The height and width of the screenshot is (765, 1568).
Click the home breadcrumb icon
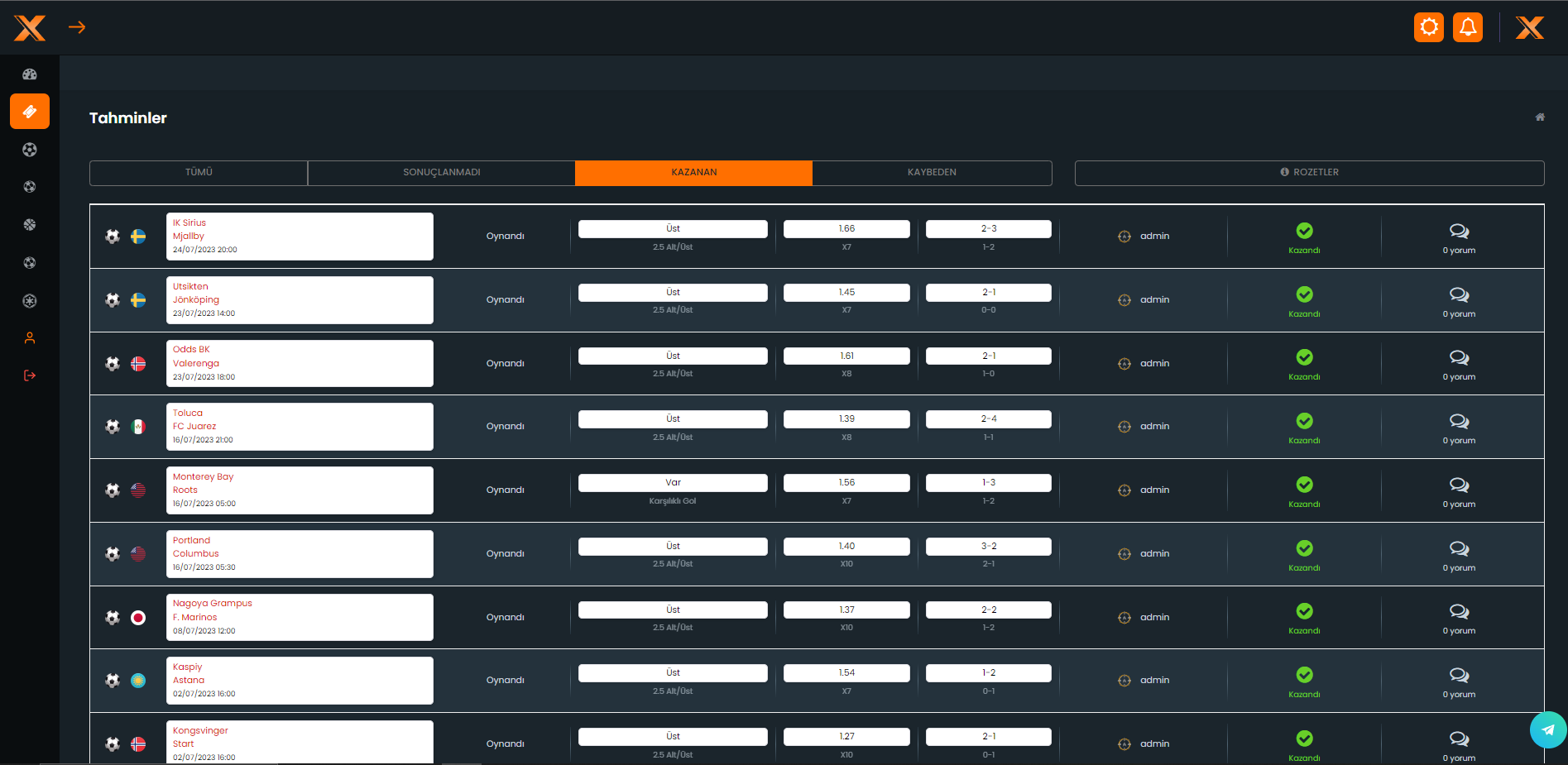pos(1540,117)
